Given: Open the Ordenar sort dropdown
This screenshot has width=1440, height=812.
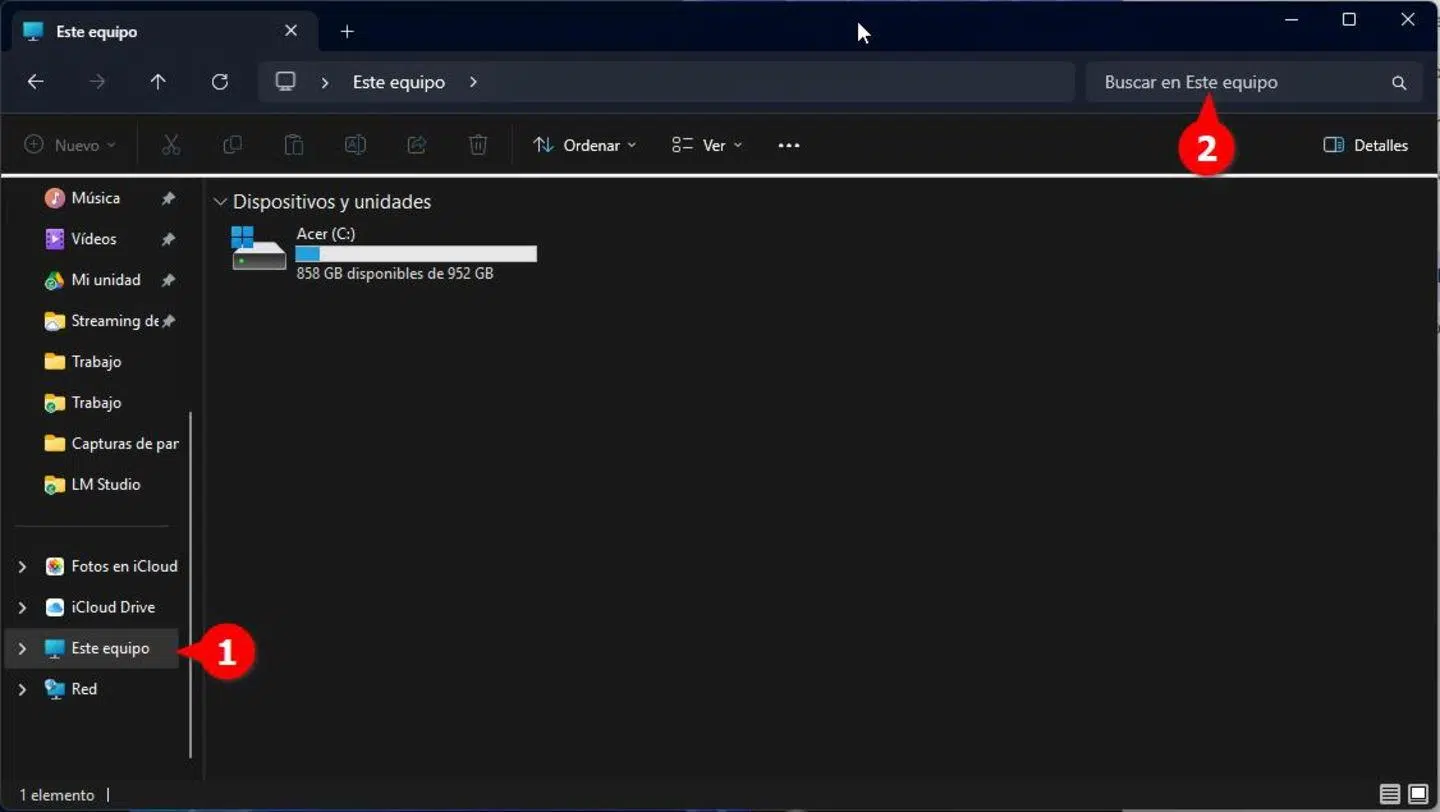Looking at the screenshot, I should pos(585,145).
